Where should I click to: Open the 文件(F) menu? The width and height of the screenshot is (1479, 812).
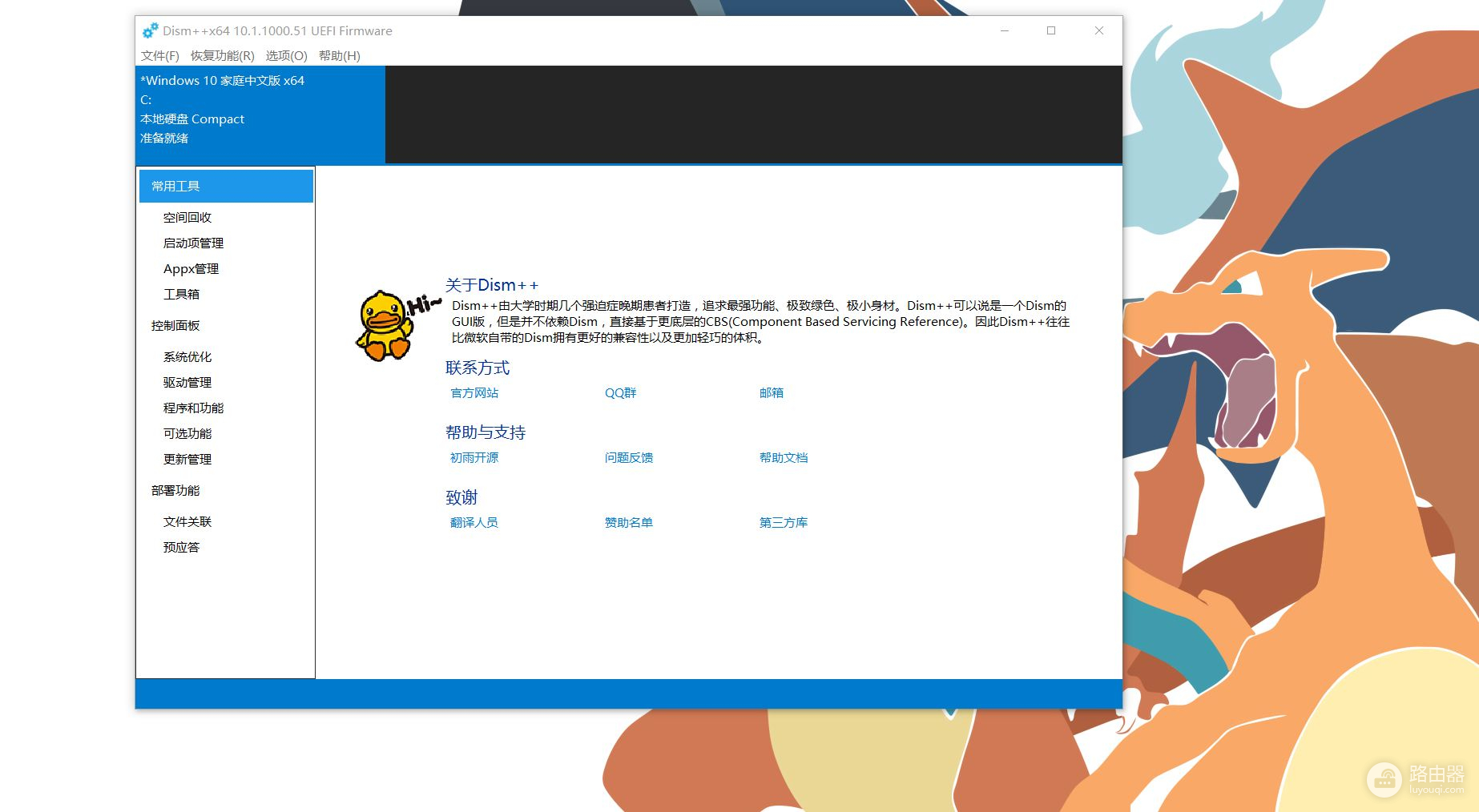[160, 55]
